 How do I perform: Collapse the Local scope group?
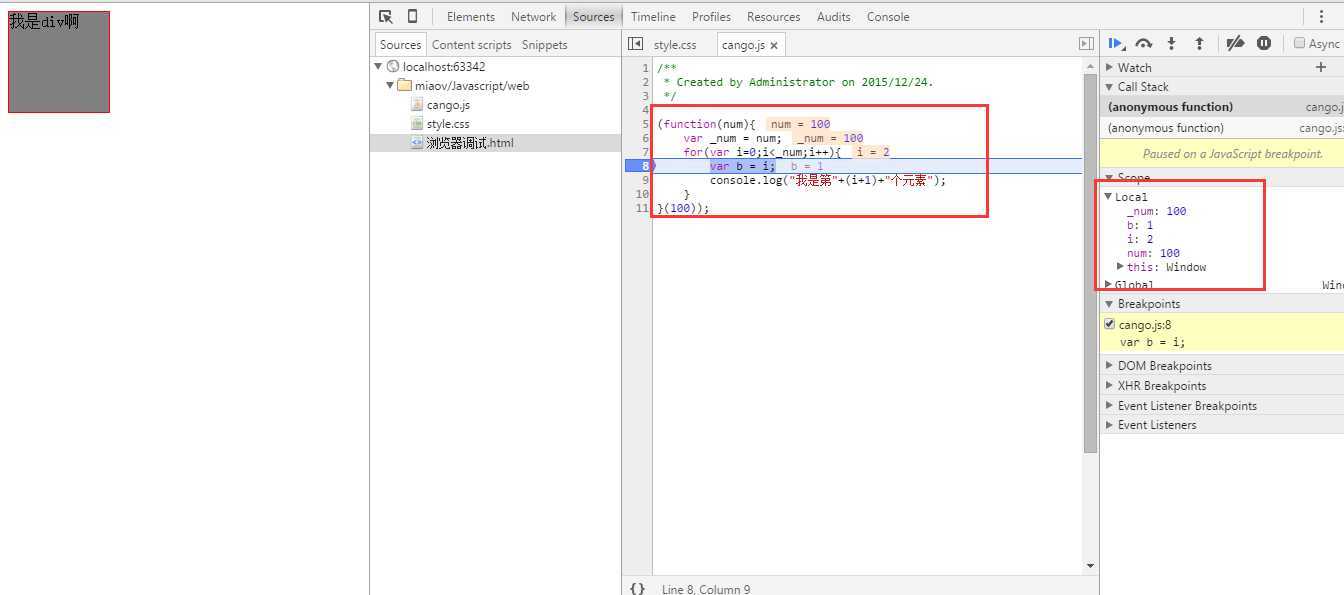(1108, 197)
